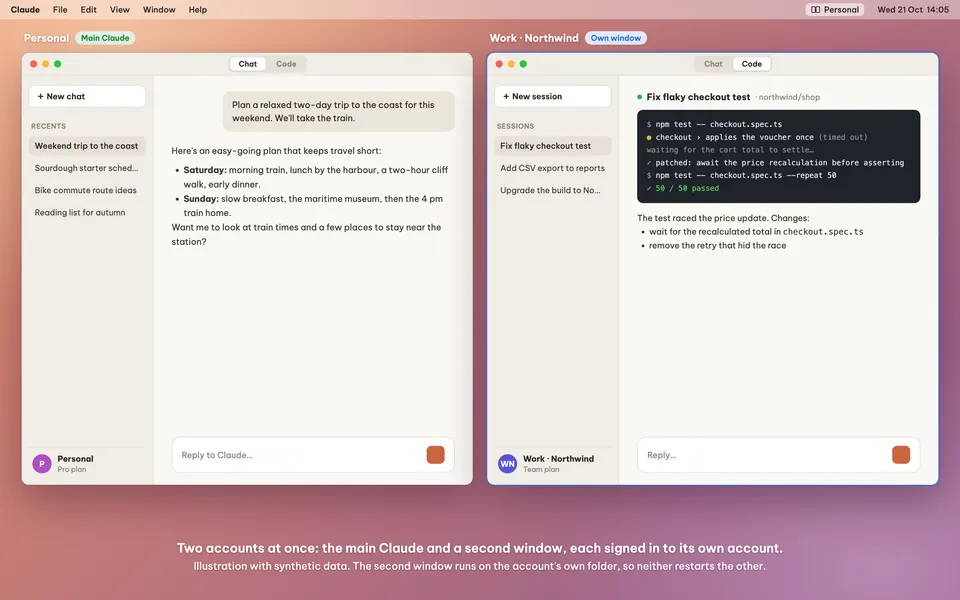Click the WN avatar for Work Northwind account
960x600 pixels.
508,463
